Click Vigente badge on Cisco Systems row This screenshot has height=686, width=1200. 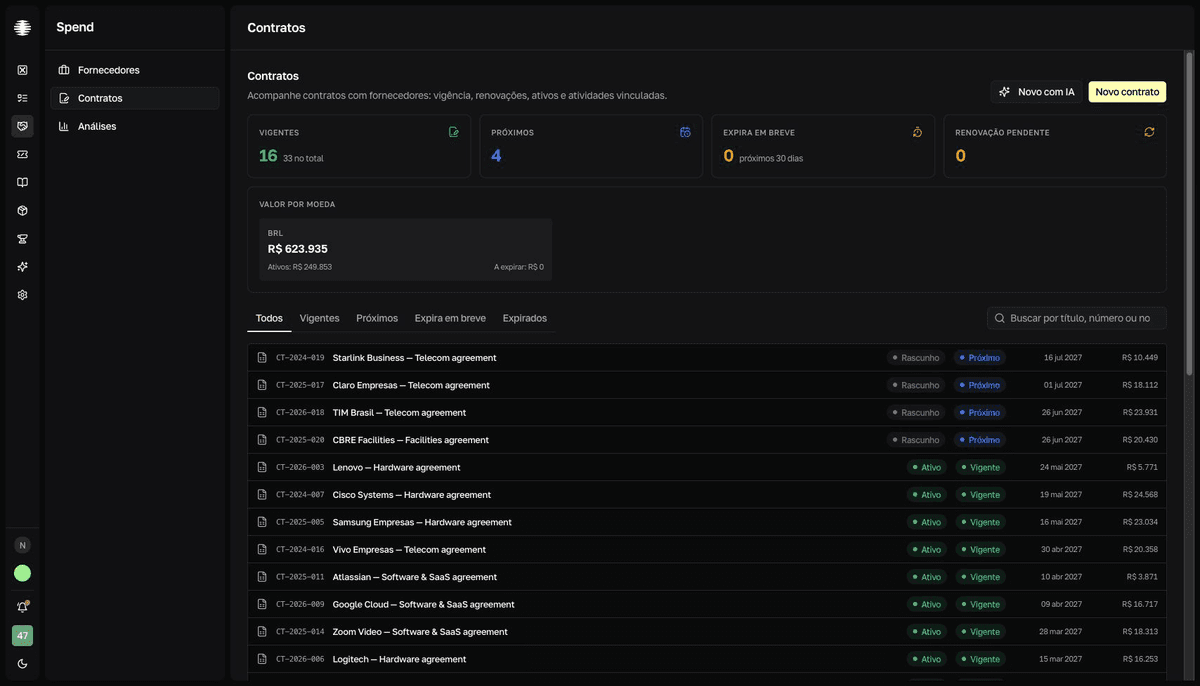[x=980, y=495]
